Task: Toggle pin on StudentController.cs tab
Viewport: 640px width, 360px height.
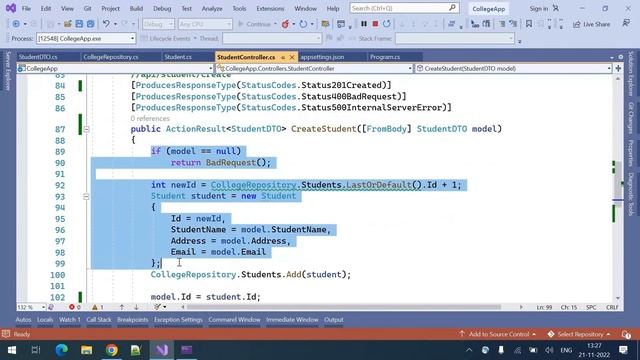Action: [283, 57]
